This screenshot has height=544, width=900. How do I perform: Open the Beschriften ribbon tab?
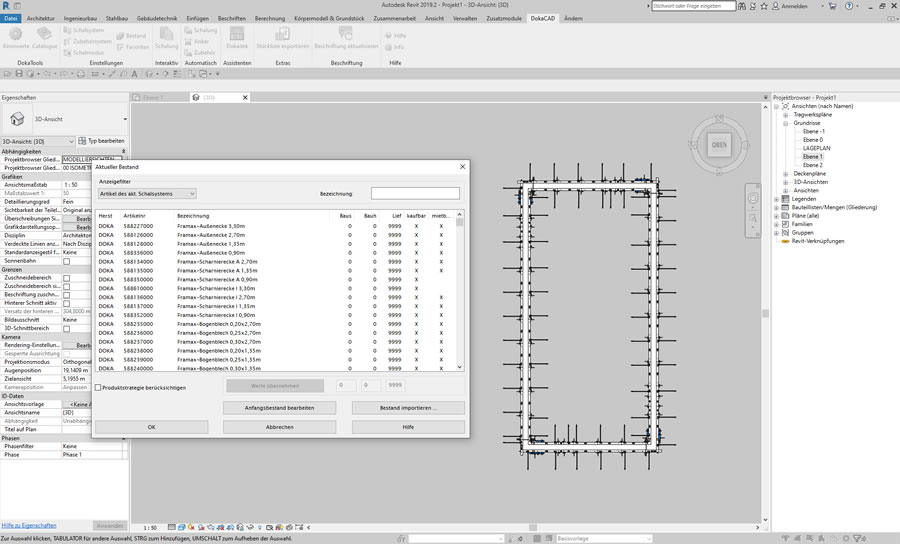pyautogui.click(x=232, y=18)
